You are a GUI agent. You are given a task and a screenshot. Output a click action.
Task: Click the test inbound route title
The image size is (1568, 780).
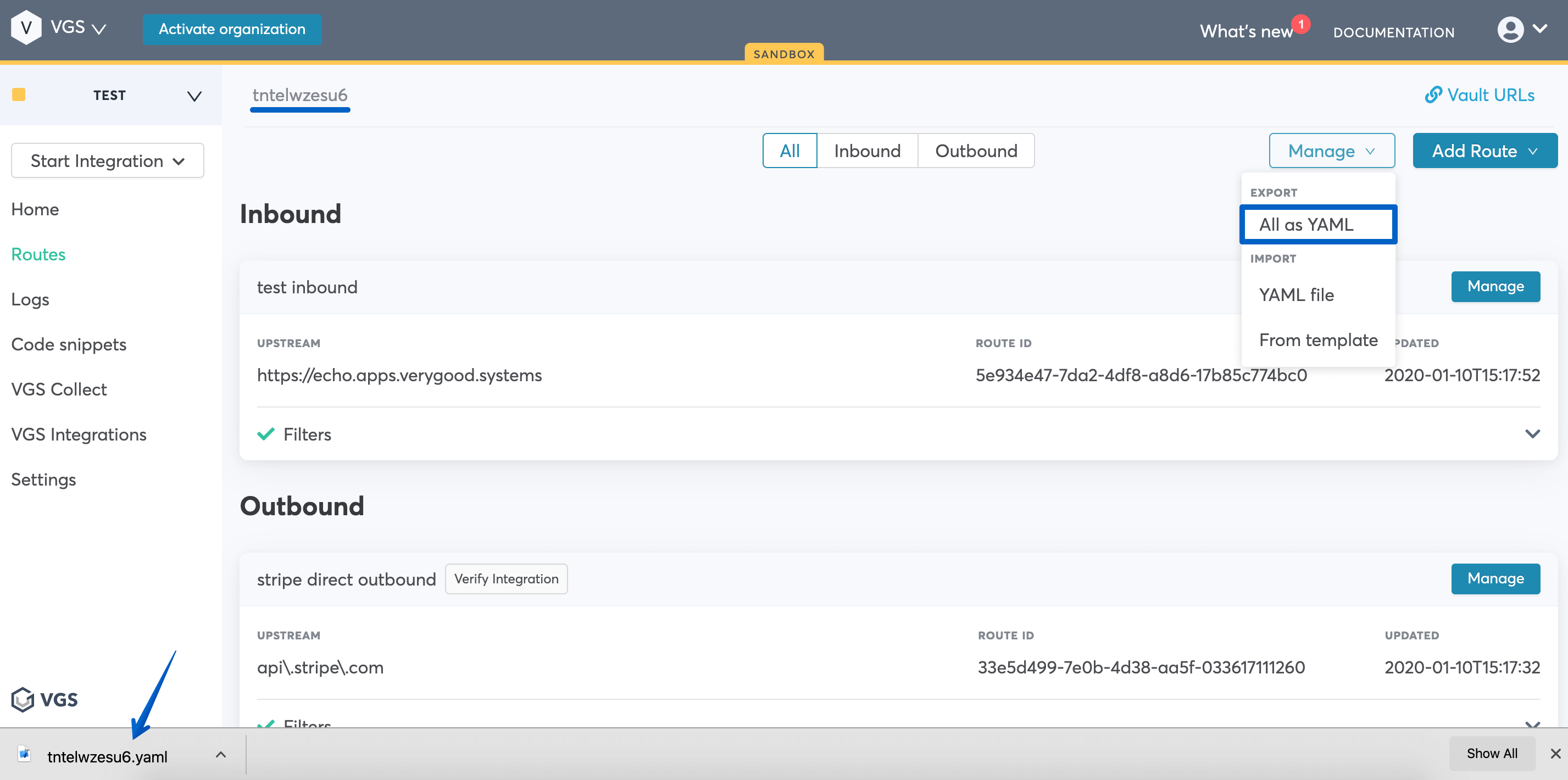tap(307, 287)
